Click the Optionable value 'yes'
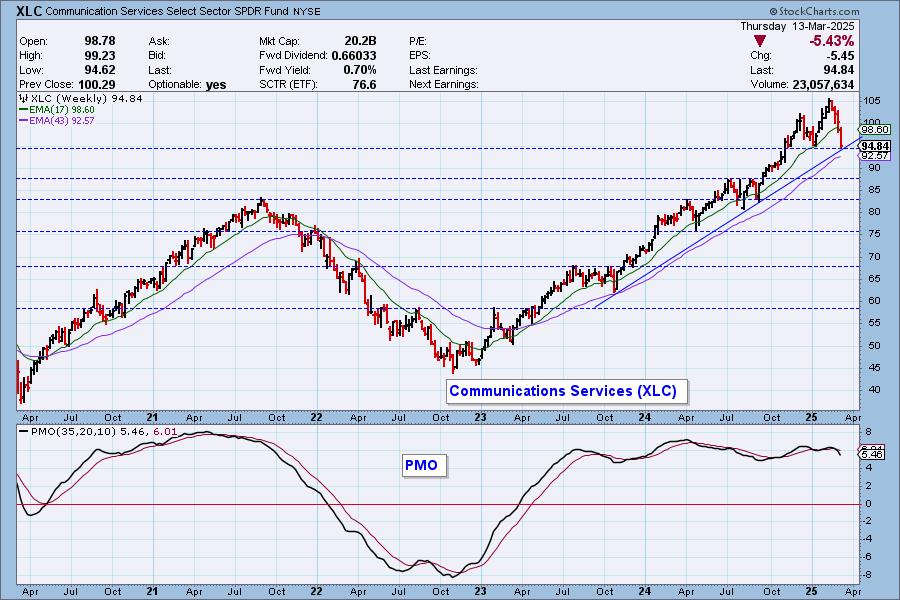Viewport: 900px width, 600px height. pyautogui.click(x=216, y=84)
